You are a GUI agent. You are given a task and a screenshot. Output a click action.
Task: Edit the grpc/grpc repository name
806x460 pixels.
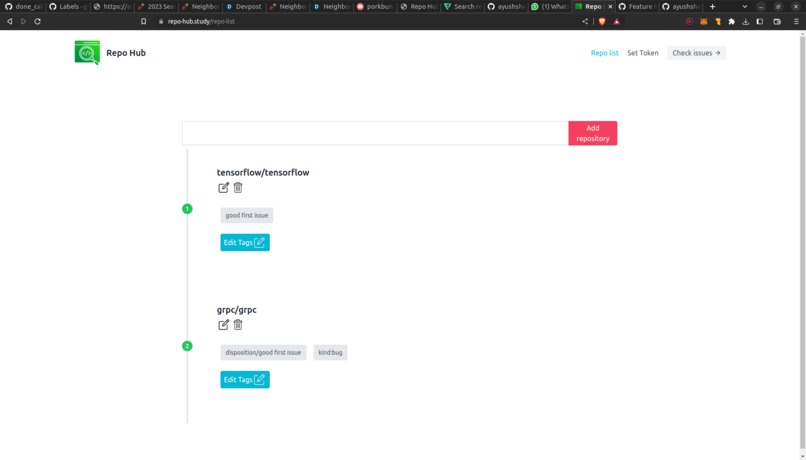223,325
